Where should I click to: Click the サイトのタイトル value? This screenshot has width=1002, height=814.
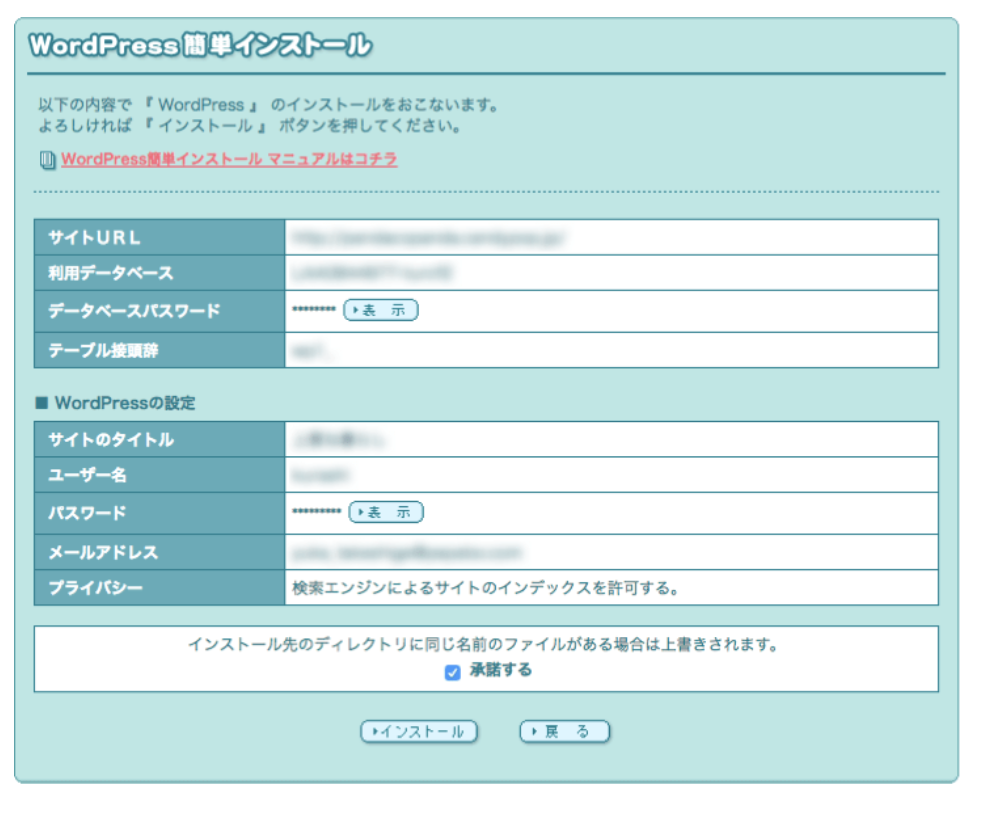point(340,440)
